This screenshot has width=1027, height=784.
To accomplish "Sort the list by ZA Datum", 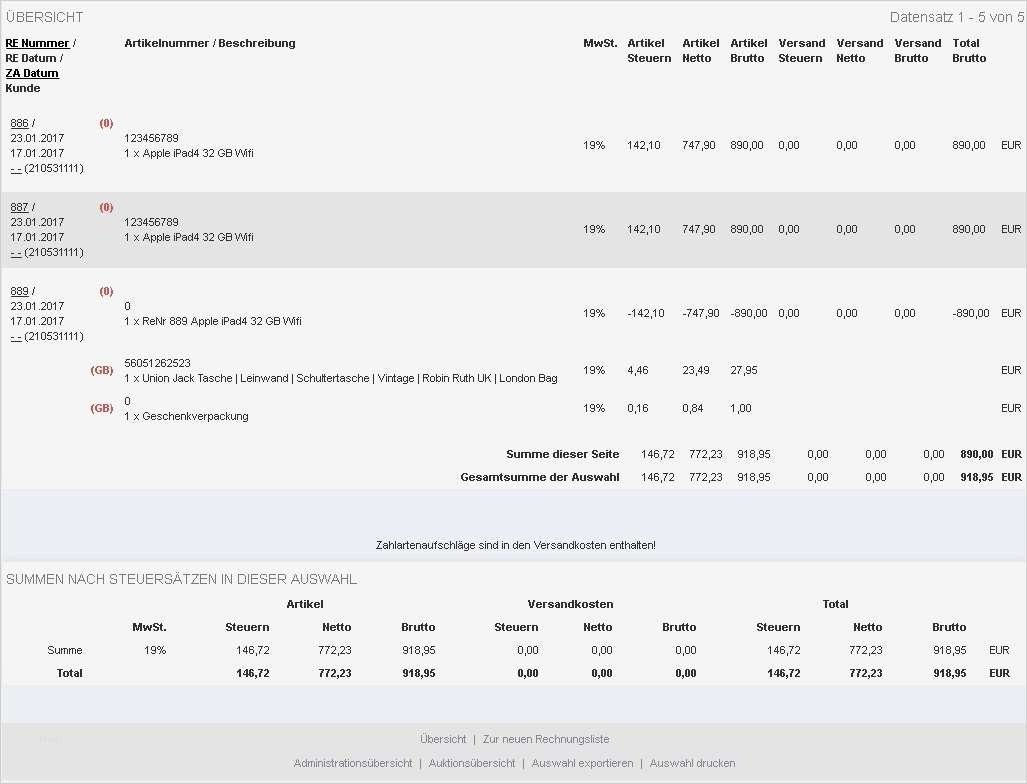I will (30, 73).
